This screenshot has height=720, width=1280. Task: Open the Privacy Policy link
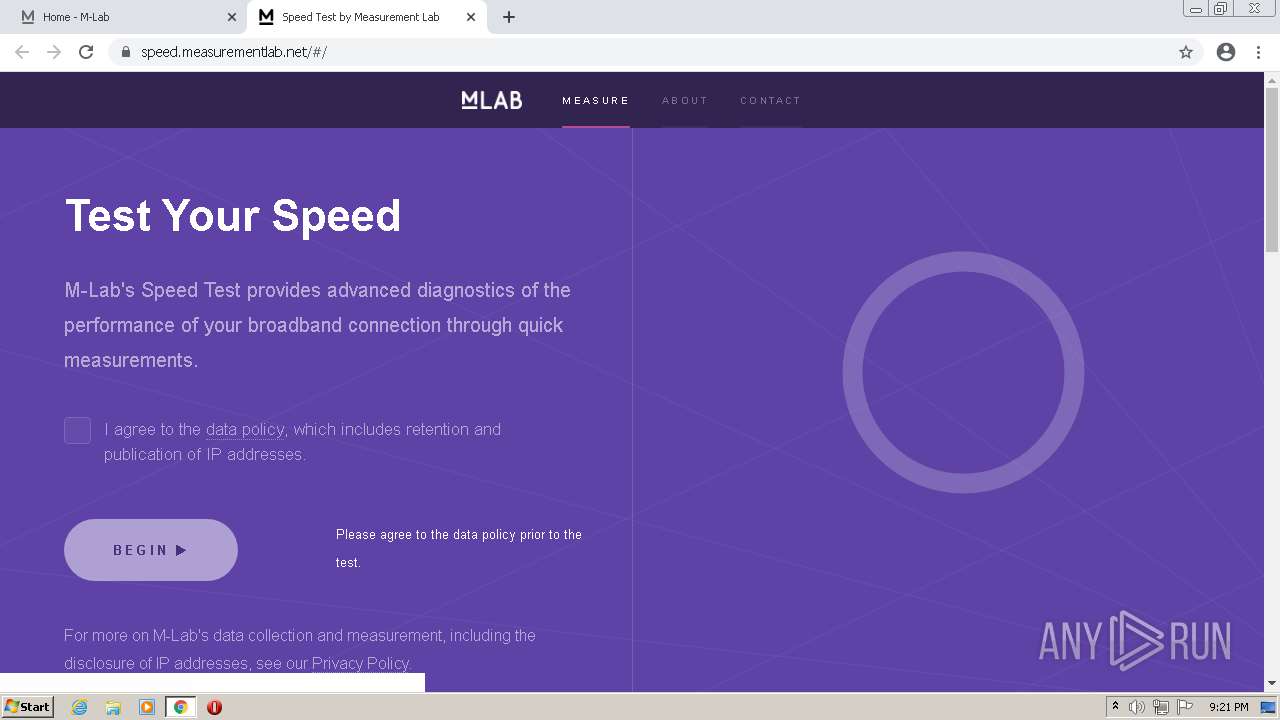360,663
